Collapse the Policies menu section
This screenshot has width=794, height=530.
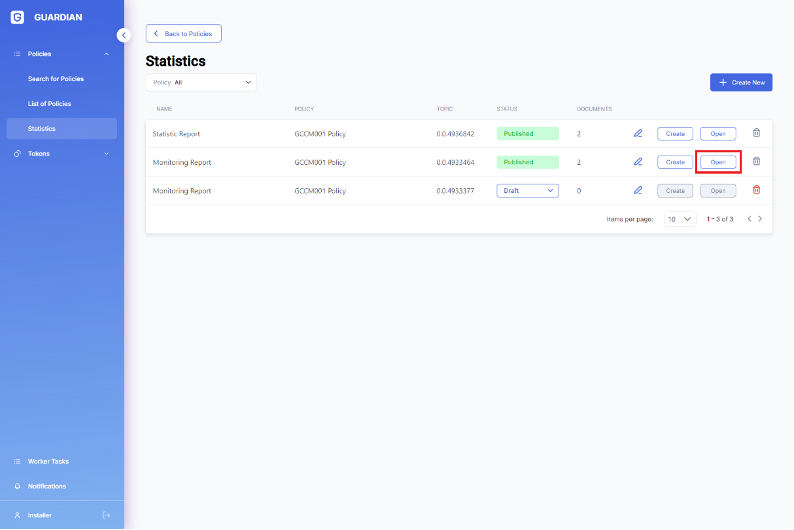[x=106, y=54]
